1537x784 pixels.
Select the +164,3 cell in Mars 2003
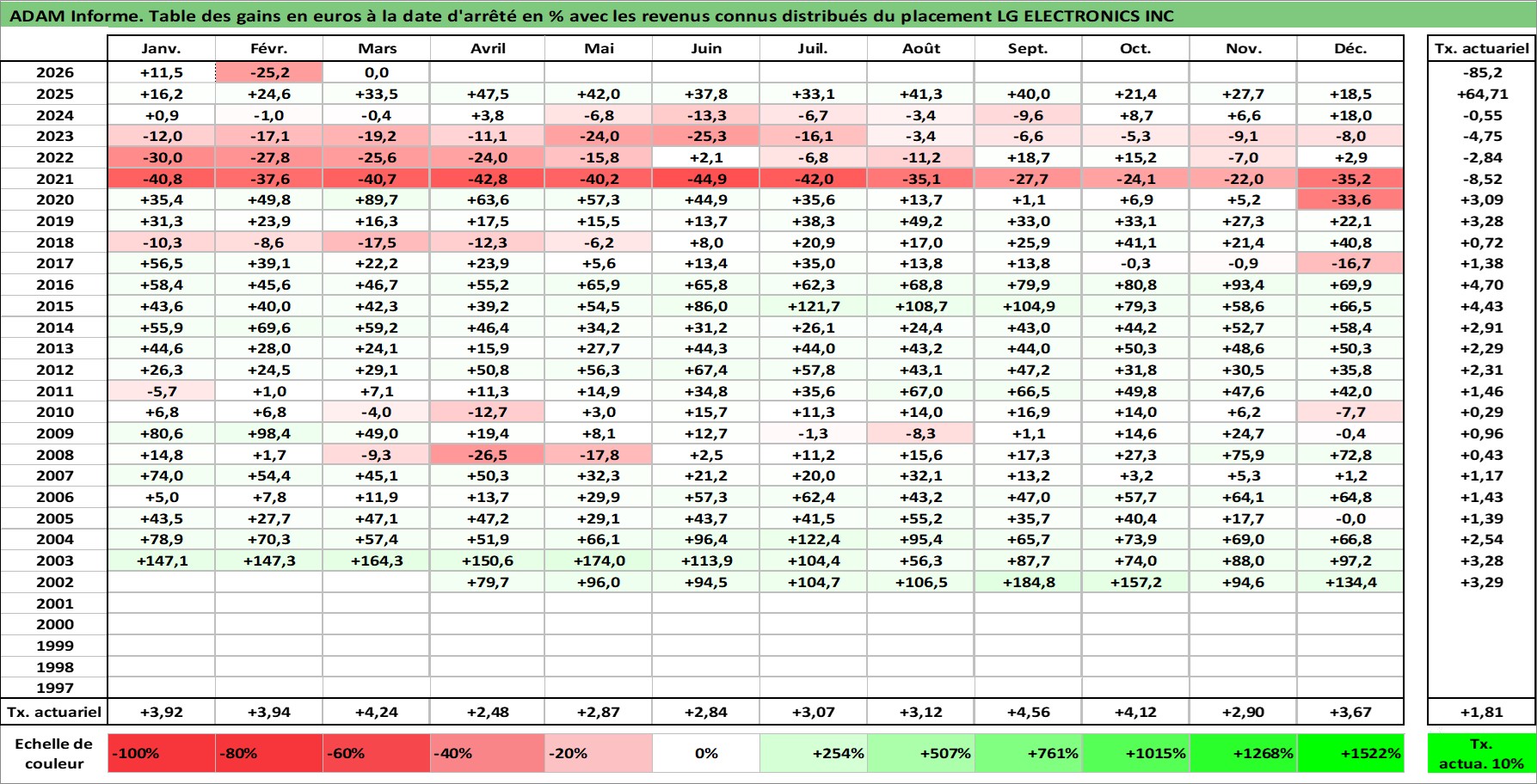[377, 560]
